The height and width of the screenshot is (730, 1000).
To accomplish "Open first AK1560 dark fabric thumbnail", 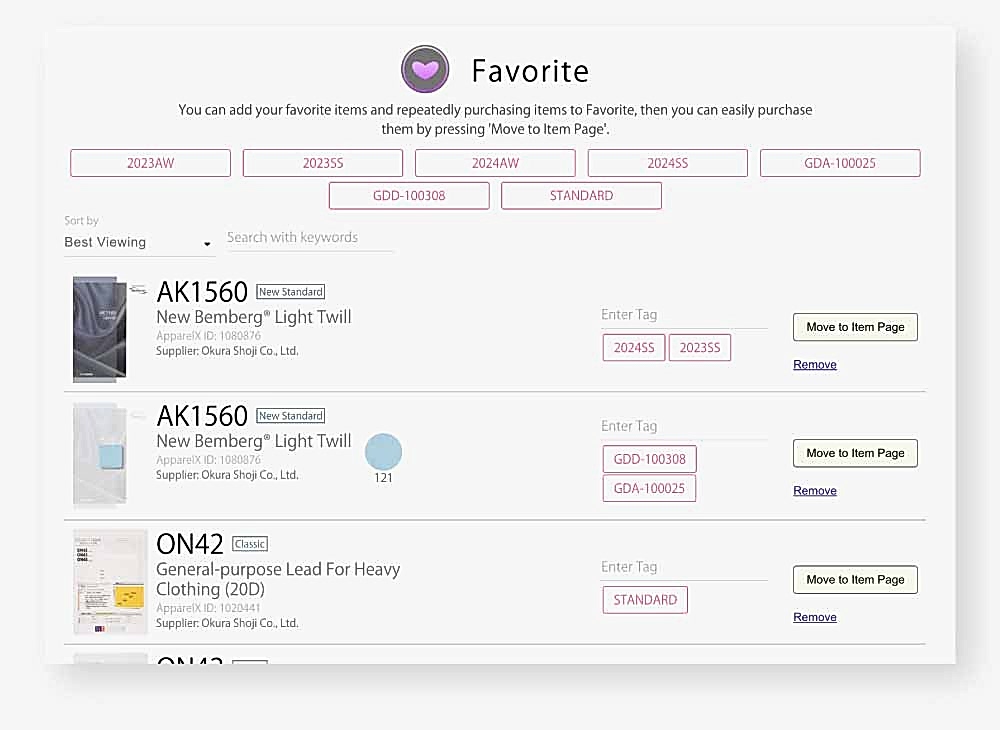I will coord(100,329).
